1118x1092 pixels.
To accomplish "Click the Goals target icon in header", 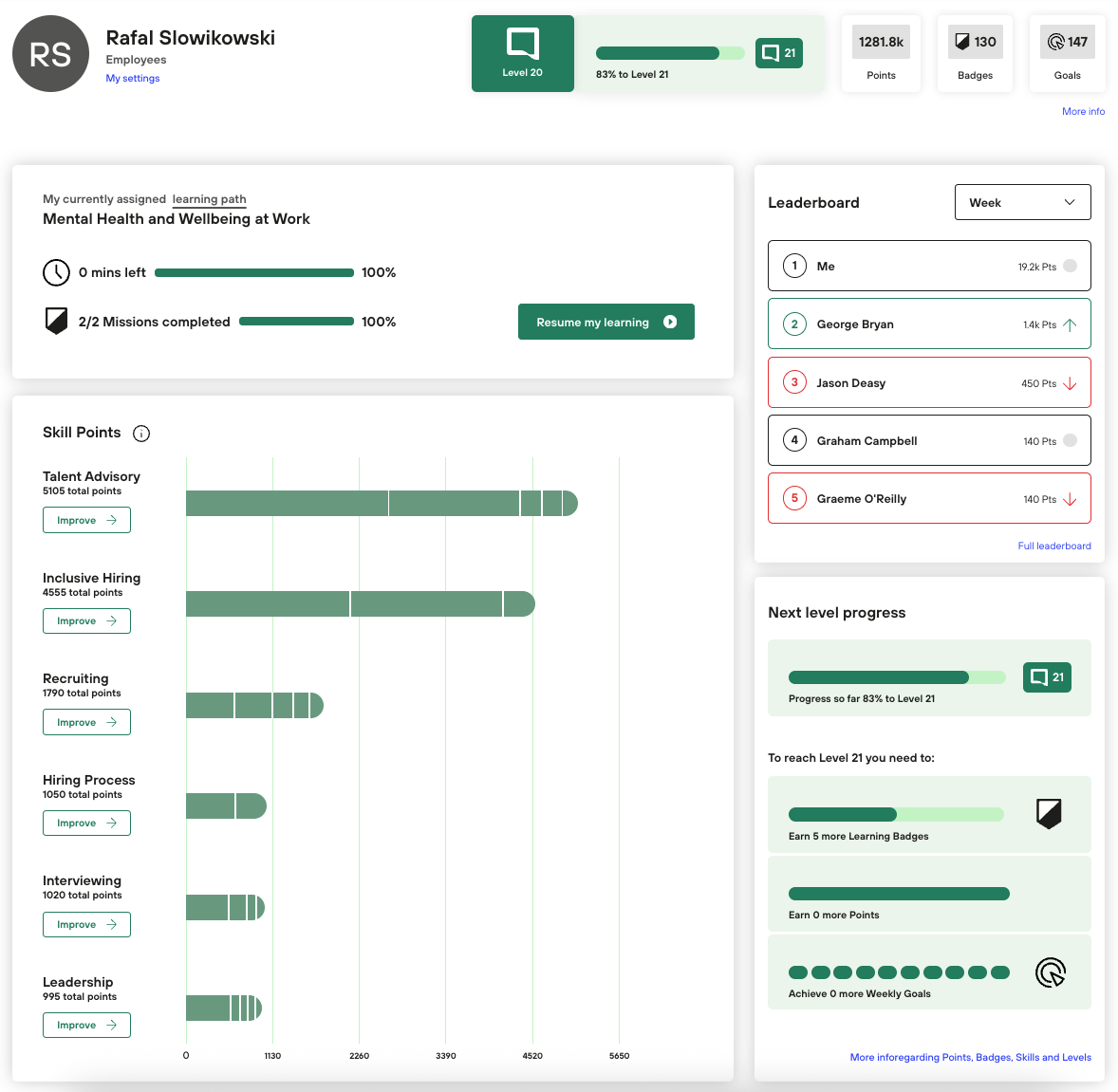I will pos(1055,42).
